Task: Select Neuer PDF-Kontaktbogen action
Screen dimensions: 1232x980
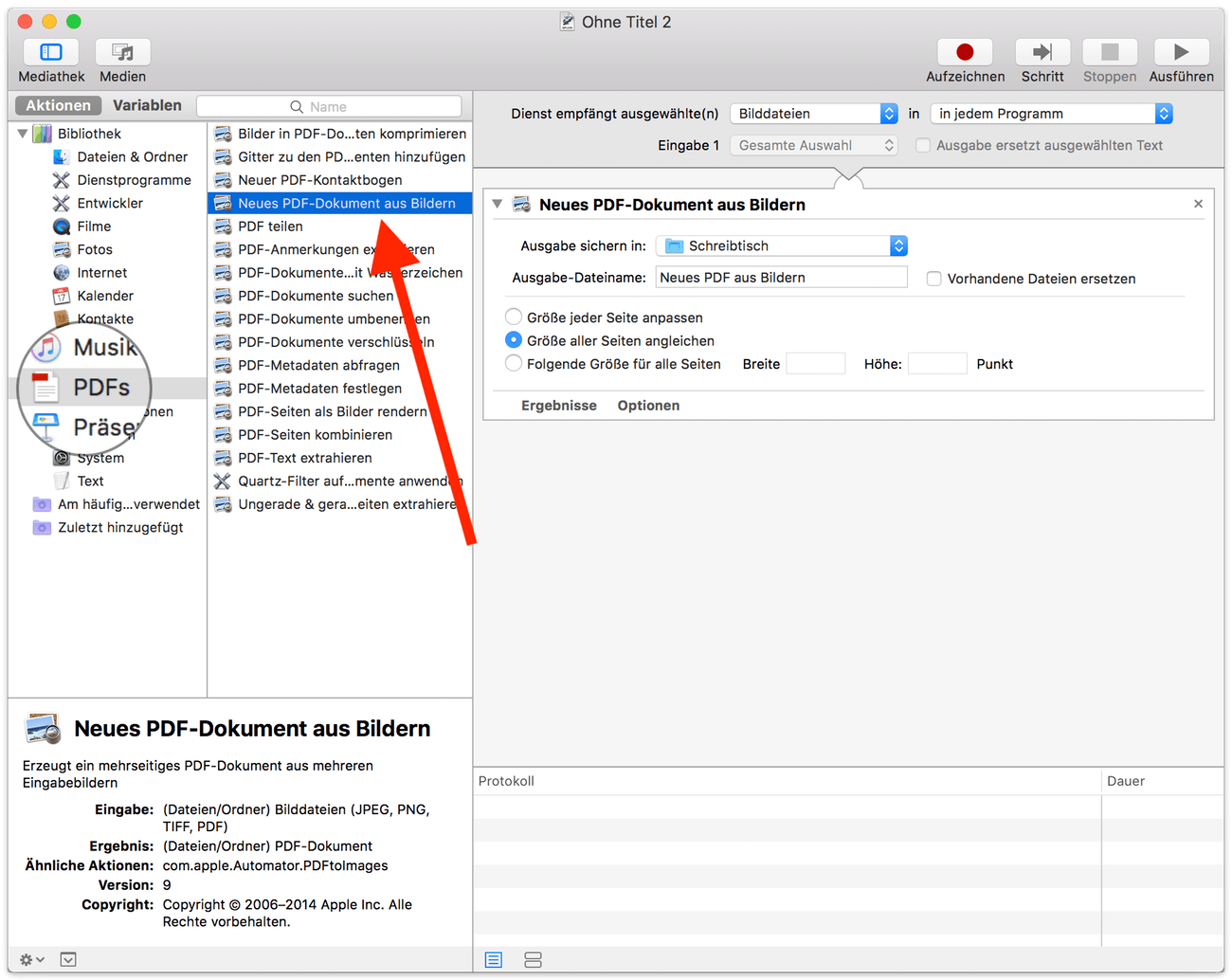Action: (x=340, y=180)
